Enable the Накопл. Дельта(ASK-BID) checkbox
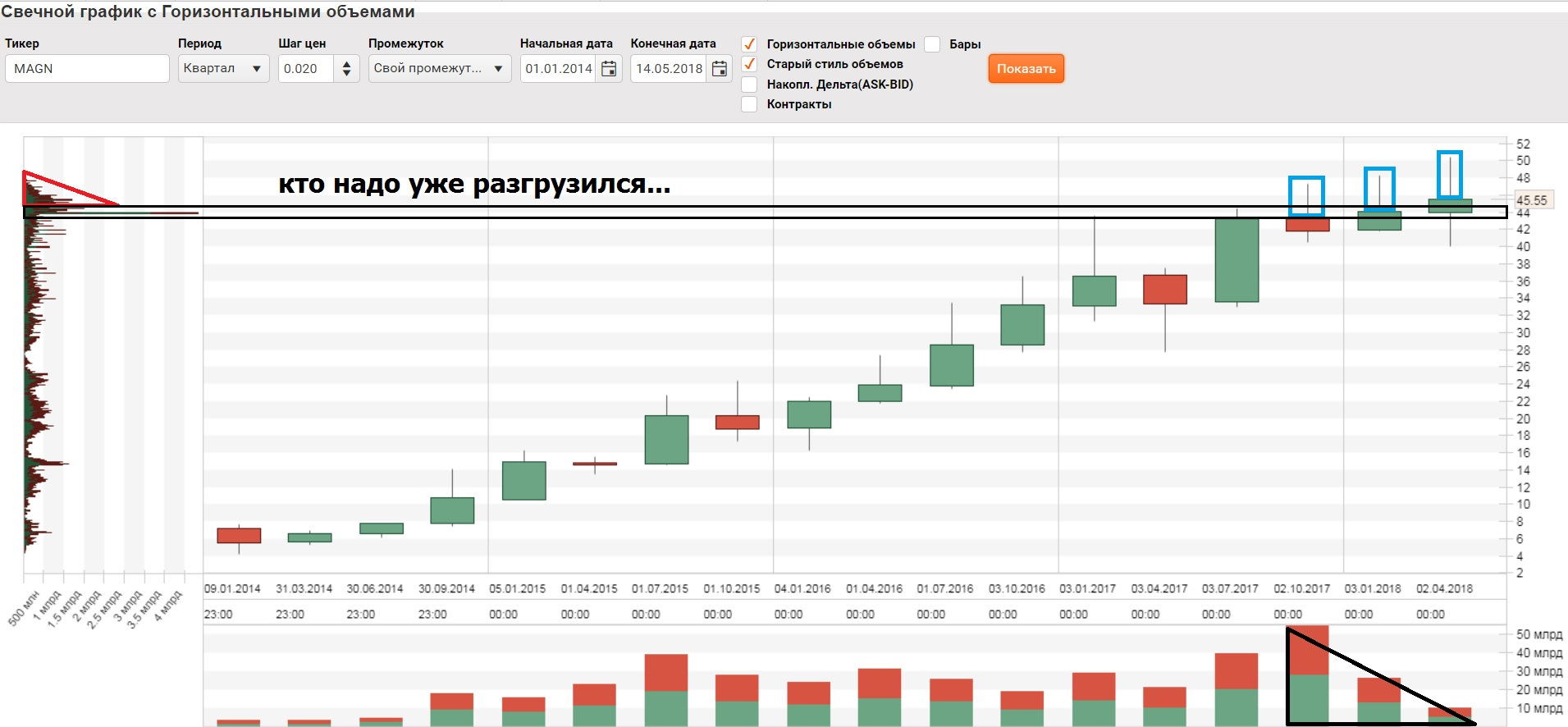Screen dimensions: 1568x727 tap(749, 85)
